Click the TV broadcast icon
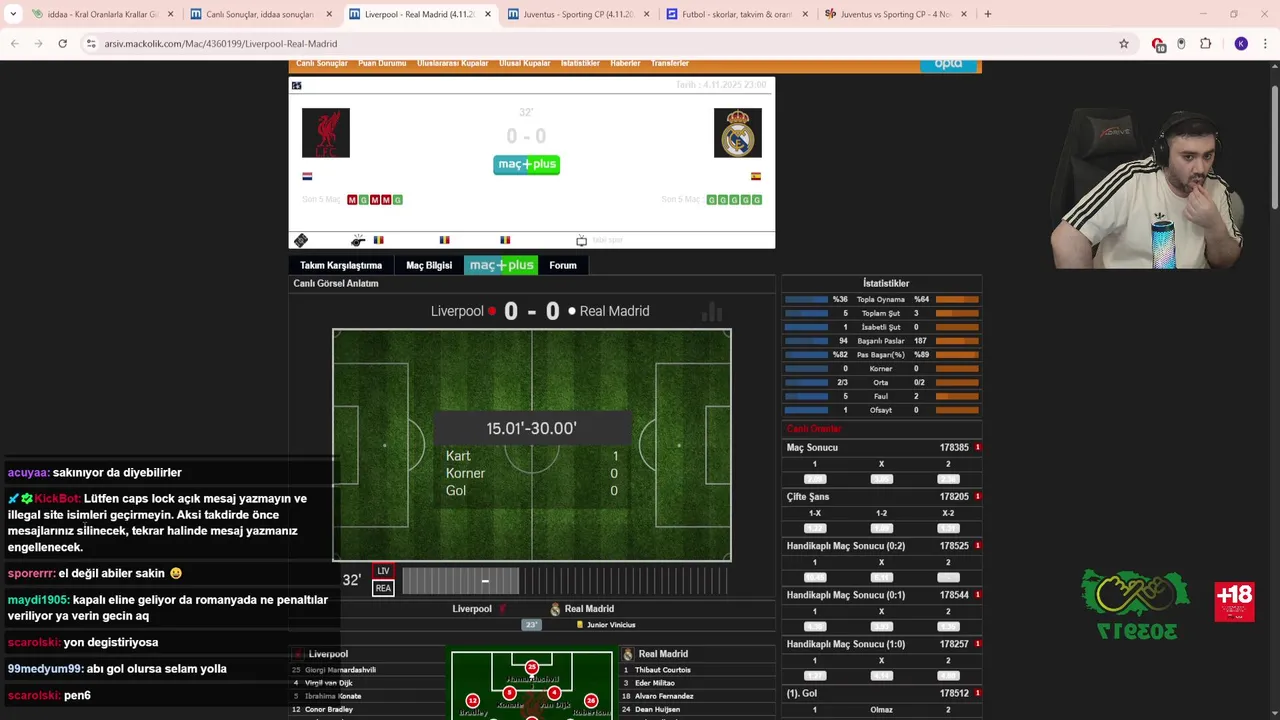 click(x=581, y=241)
